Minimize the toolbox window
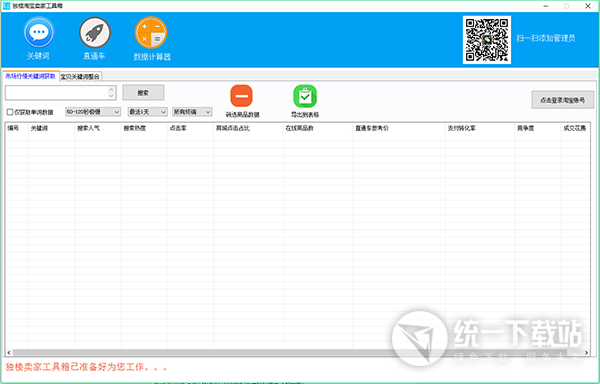600x384 pixels. 546,6
